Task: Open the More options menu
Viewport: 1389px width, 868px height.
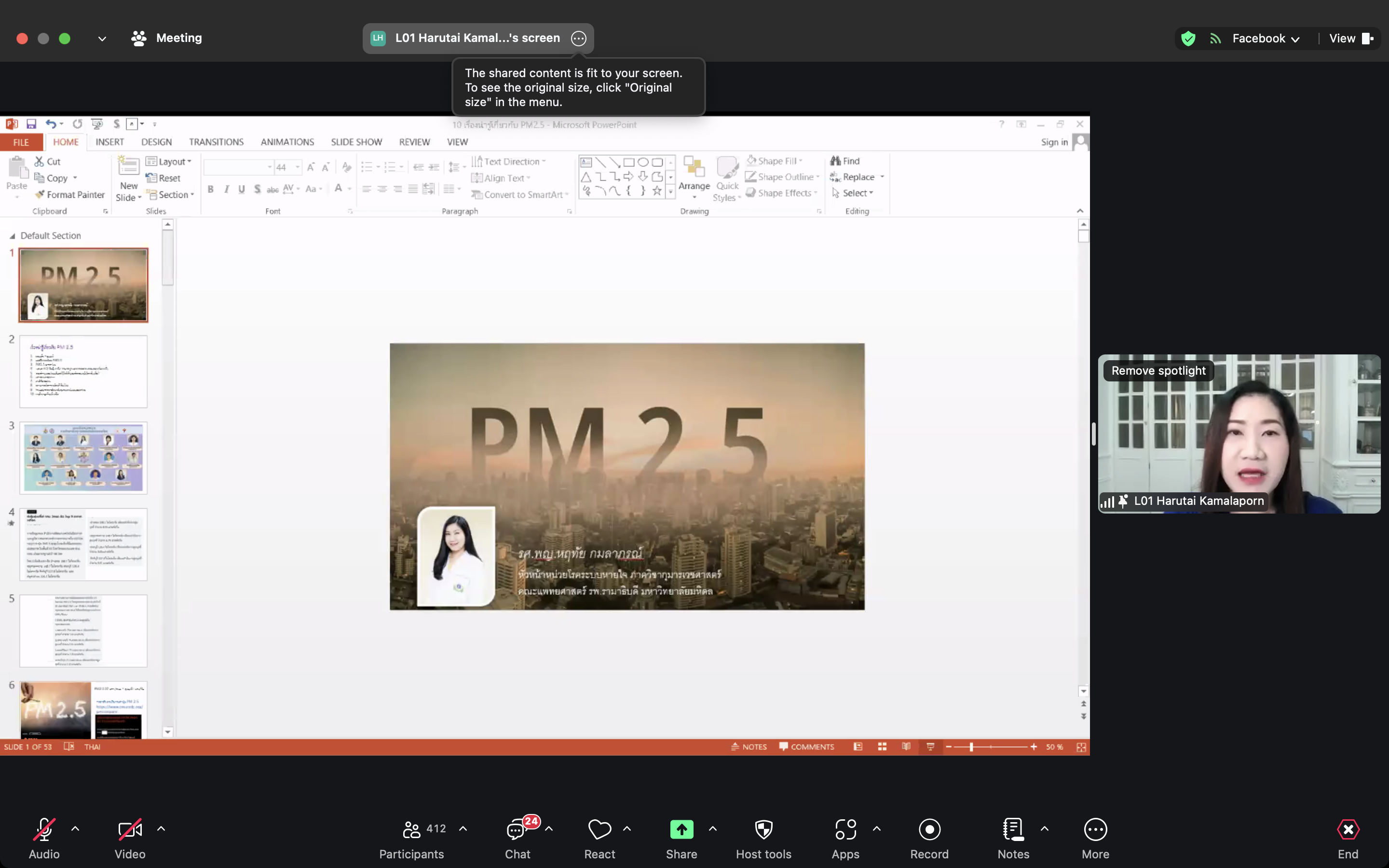Action: pos(1095,829)
